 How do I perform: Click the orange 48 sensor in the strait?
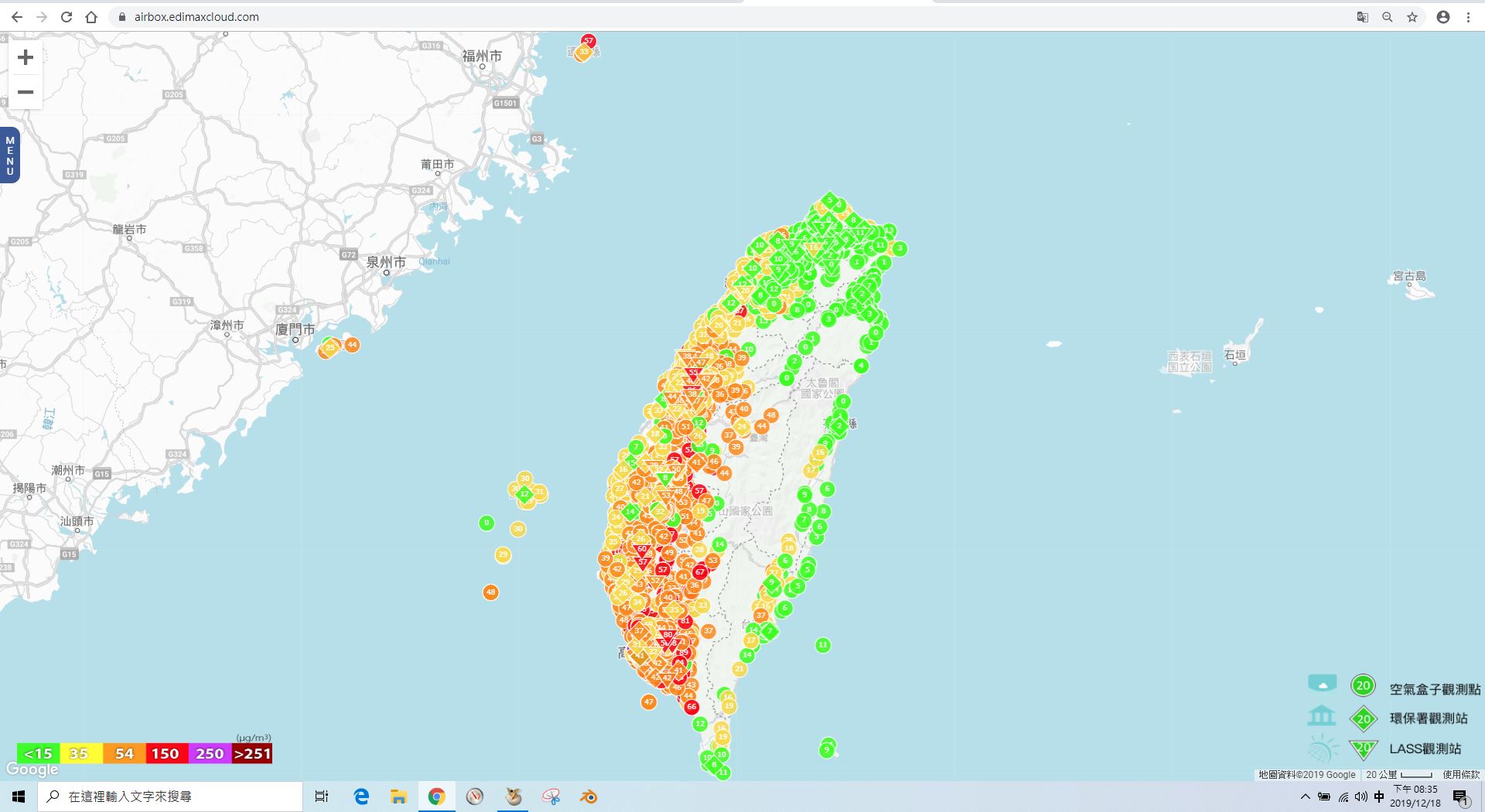[x=490, y=592]
